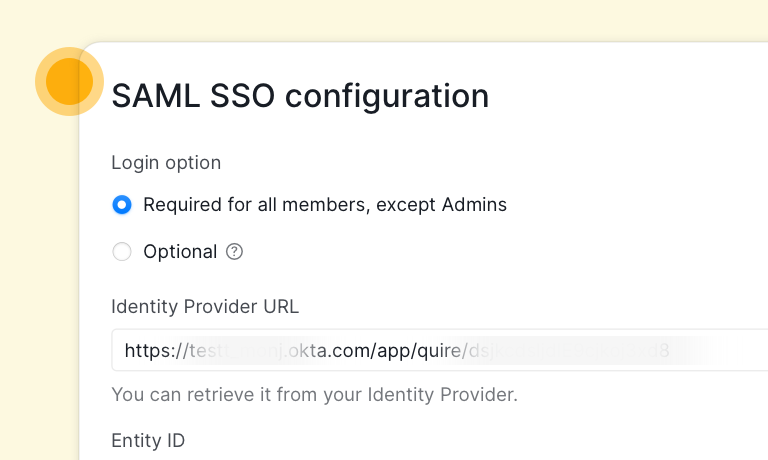Select the Optional login radio button
768x460 pixels.
pos(122,252)
